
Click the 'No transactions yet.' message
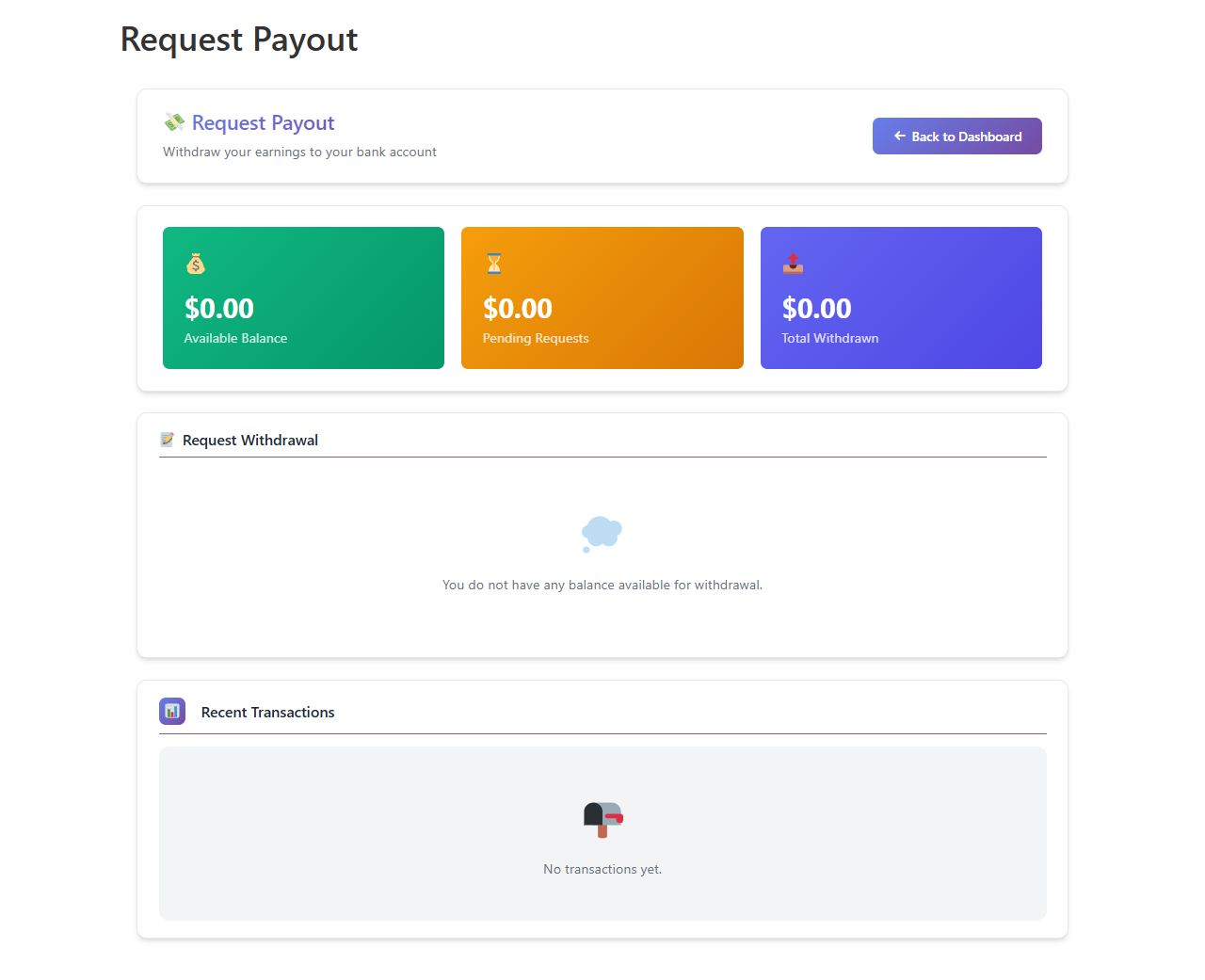[602, 870]
